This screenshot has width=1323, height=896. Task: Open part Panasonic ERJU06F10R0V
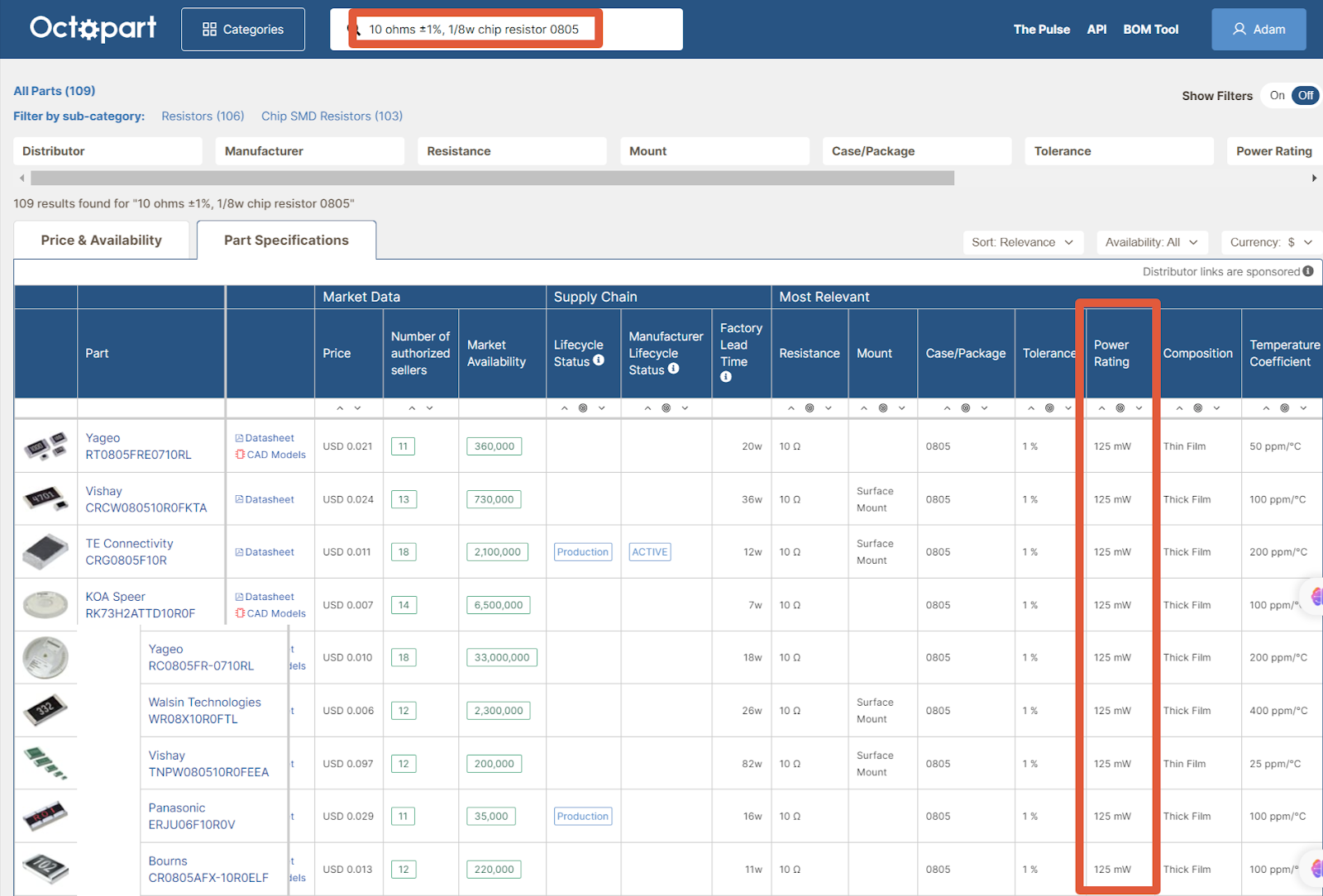(192, 817)
